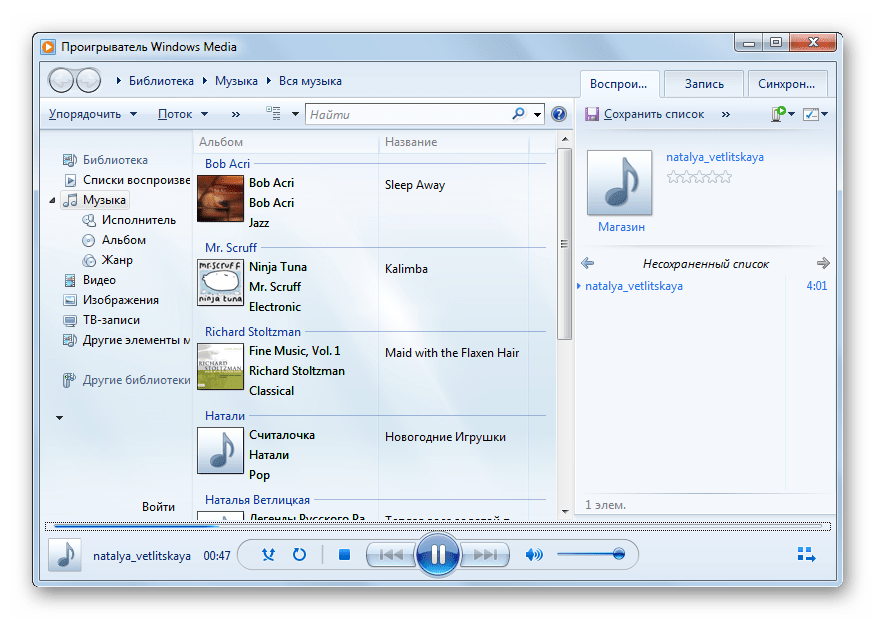Switch to Now Playing mode icon
The image size is (876, 620).
806,555
